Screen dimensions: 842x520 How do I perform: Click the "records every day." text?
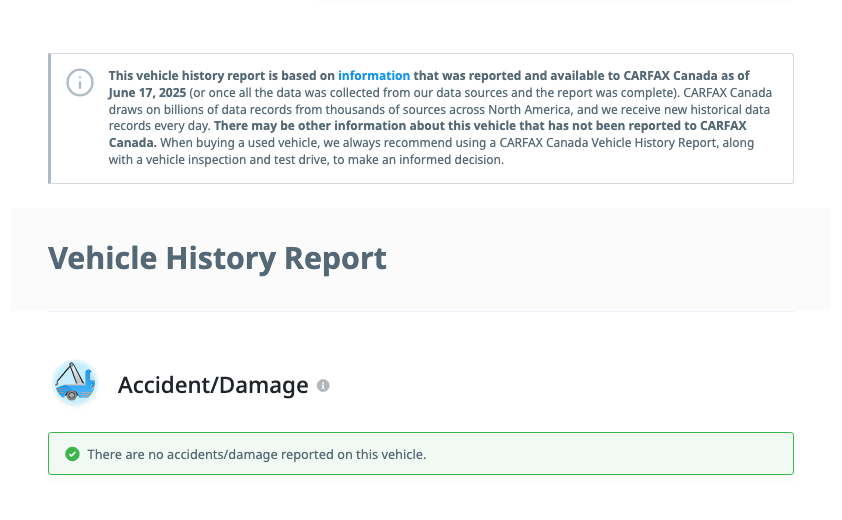(159, 126)
